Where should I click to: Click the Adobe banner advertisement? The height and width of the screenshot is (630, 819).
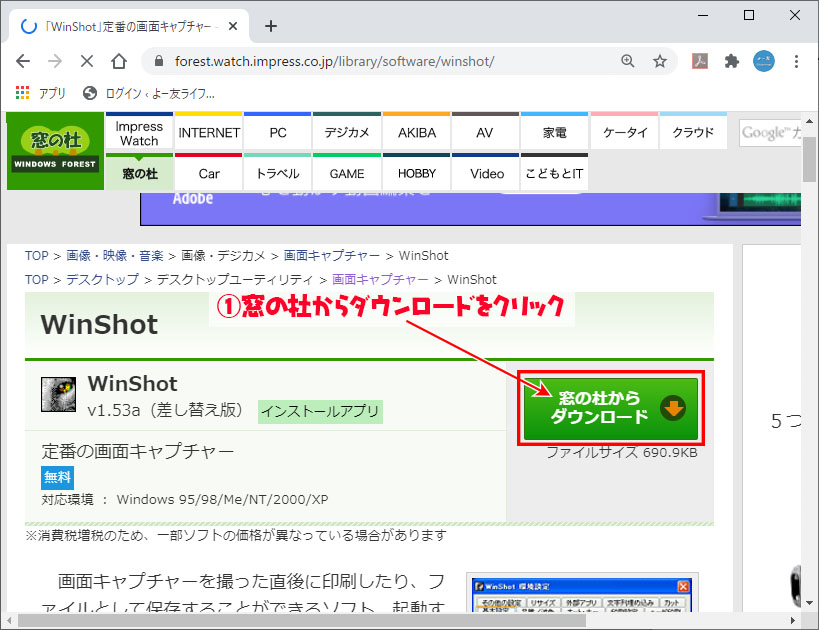(470, 209)
